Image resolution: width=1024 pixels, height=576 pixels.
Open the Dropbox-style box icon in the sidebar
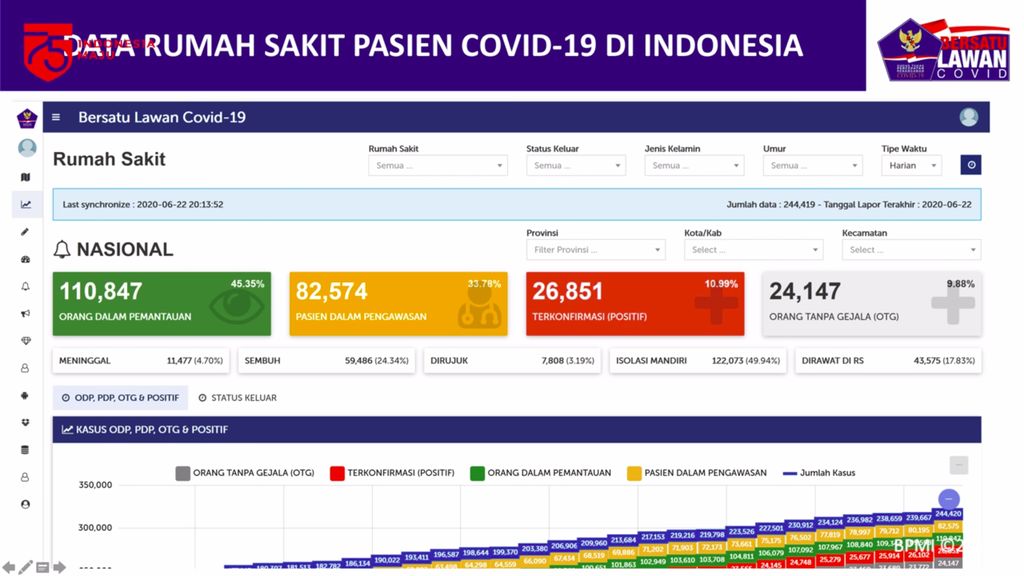(25, 423)
